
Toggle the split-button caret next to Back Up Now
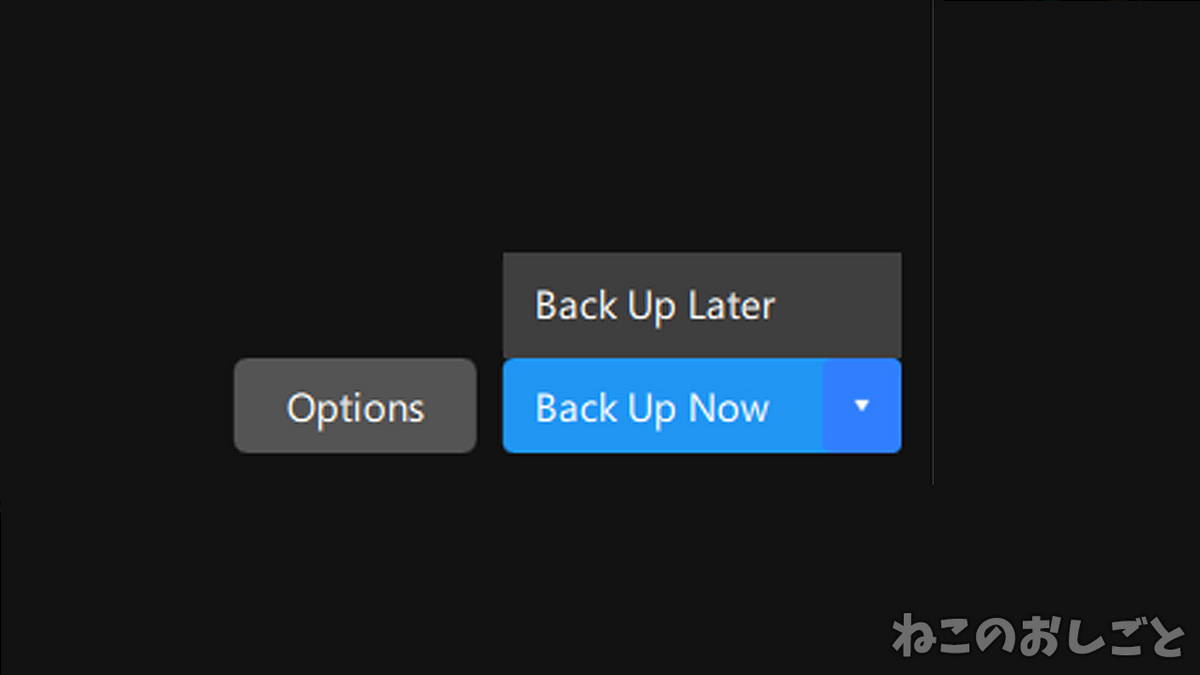click(861, 406)
